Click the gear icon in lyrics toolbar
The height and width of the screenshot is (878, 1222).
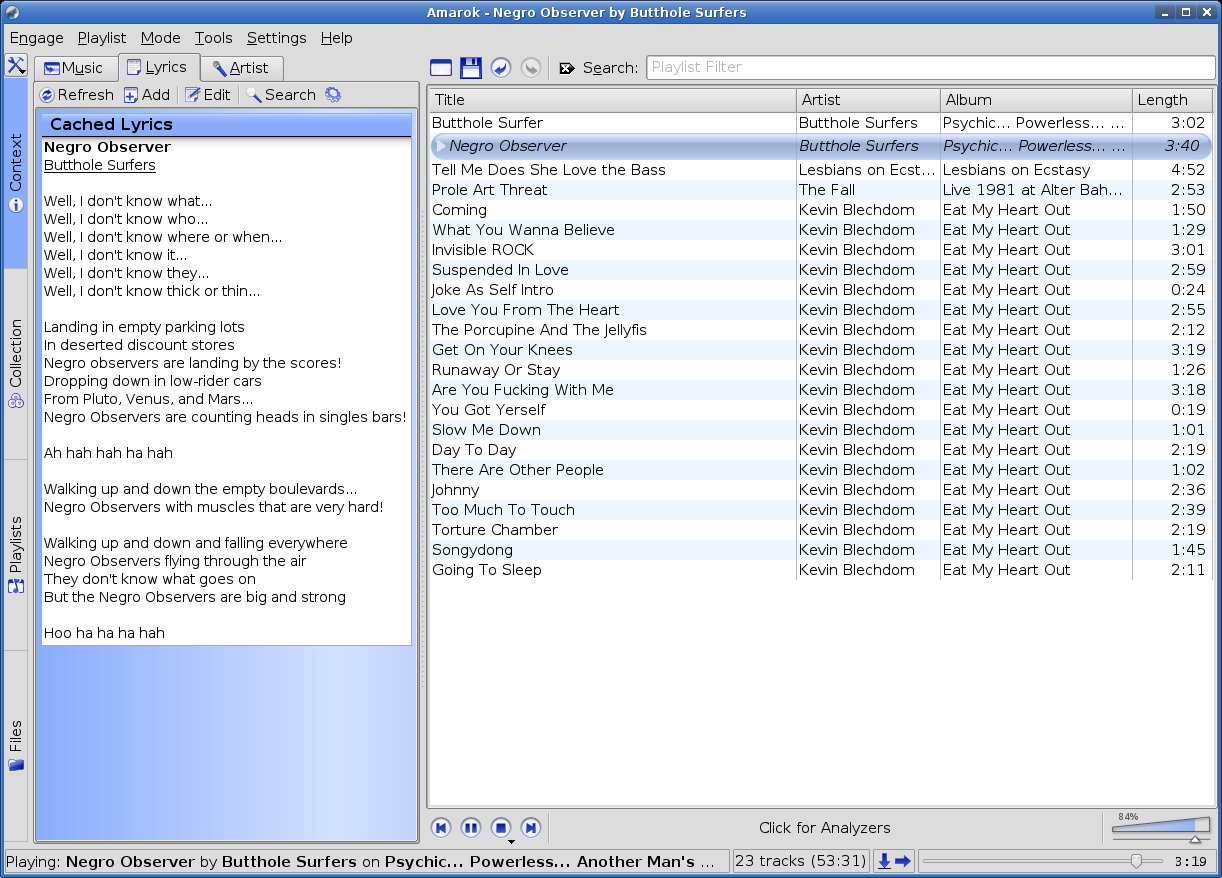pos(333,95)
